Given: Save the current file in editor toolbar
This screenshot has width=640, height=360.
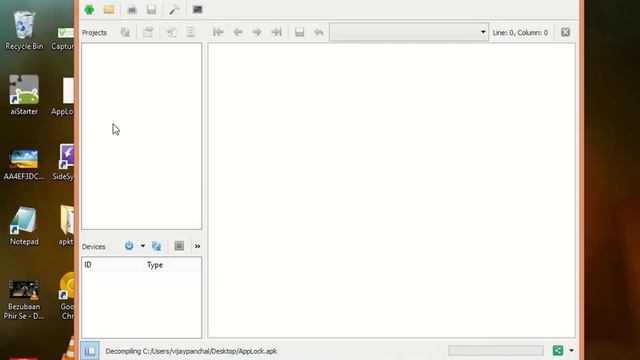Looking at the screenshot, I should [300, 32].
